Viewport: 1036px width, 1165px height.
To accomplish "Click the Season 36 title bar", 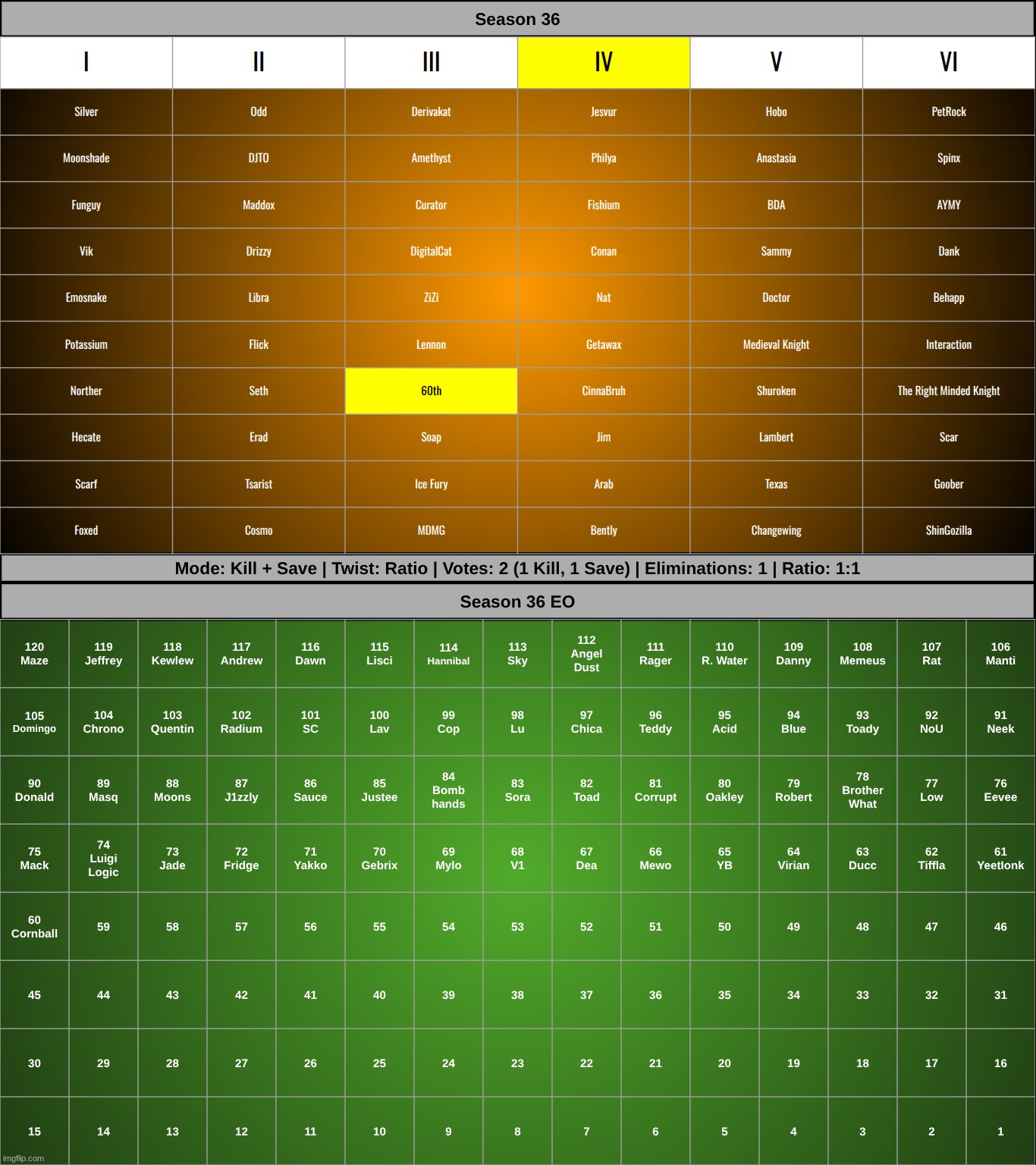I will pos(517,19).
